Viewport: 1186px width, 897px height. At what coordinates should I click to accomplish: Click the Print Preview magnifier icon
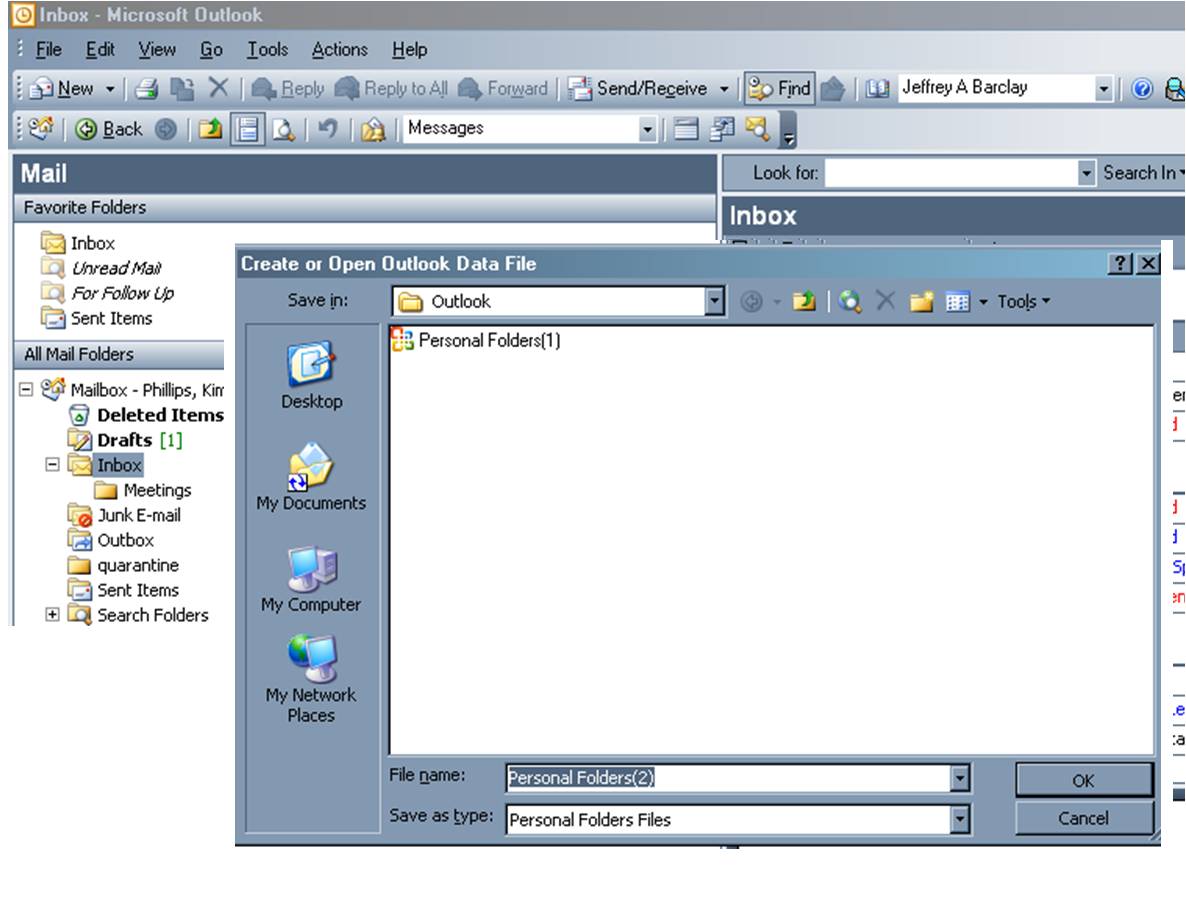tap(284, 129)
